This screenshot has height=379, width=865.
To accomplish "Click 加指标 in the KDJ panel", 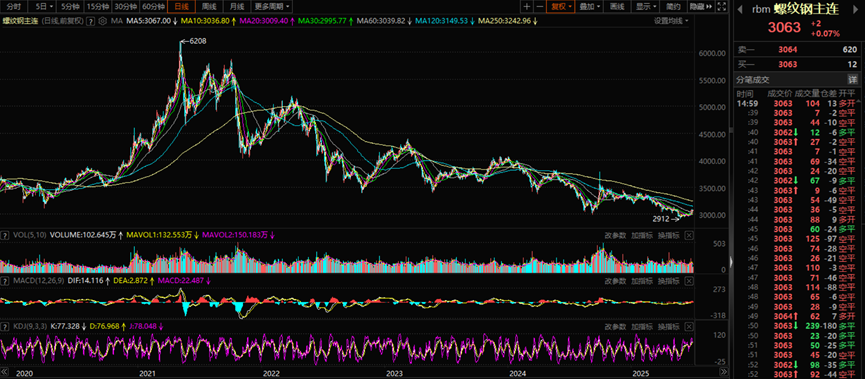I will pyautogui.click(x=642, y=327).
